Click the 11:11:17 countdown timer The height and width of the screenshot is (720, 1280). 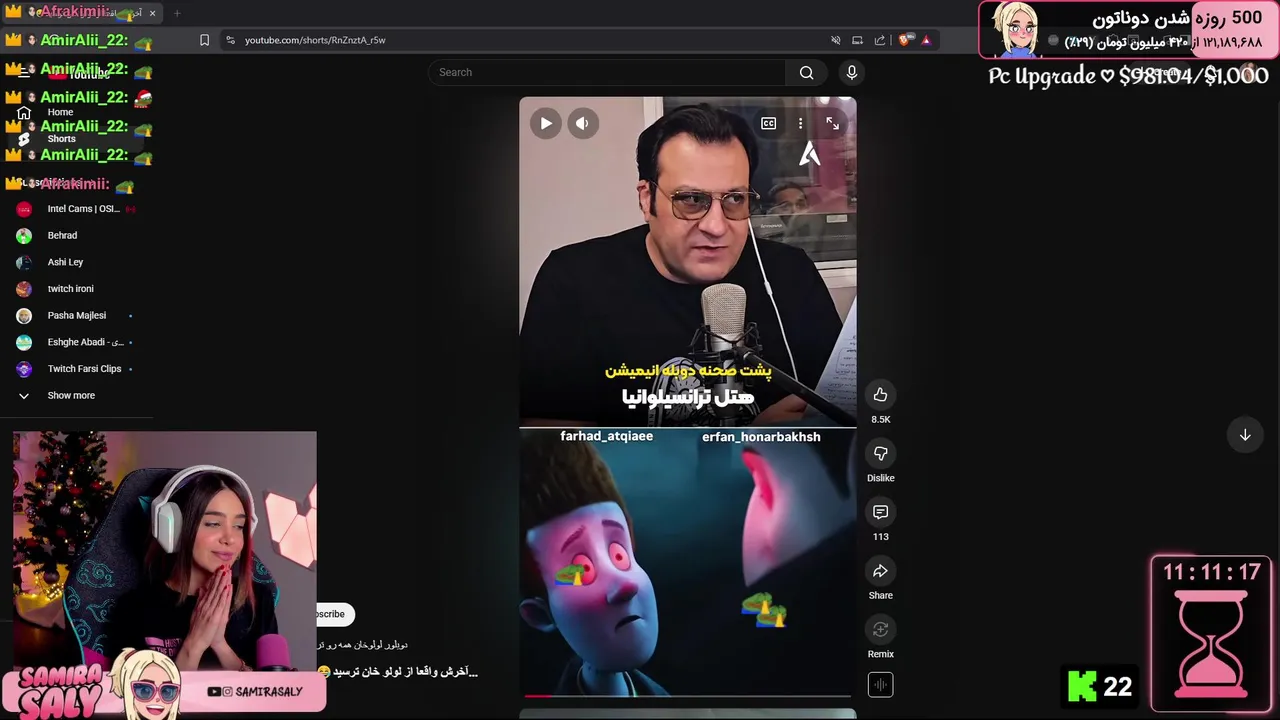[1211, 572]
